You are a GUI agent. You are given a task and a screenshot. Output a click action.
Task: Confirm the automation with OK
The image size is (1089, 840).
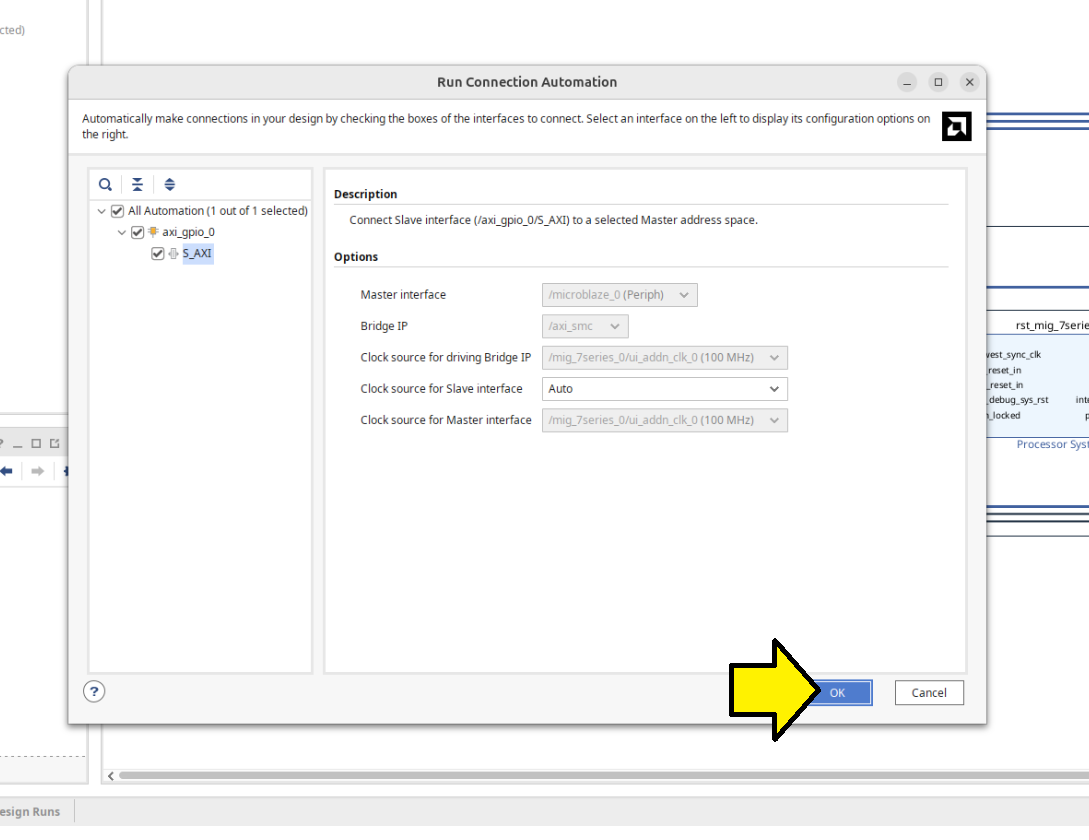point(837,693)
